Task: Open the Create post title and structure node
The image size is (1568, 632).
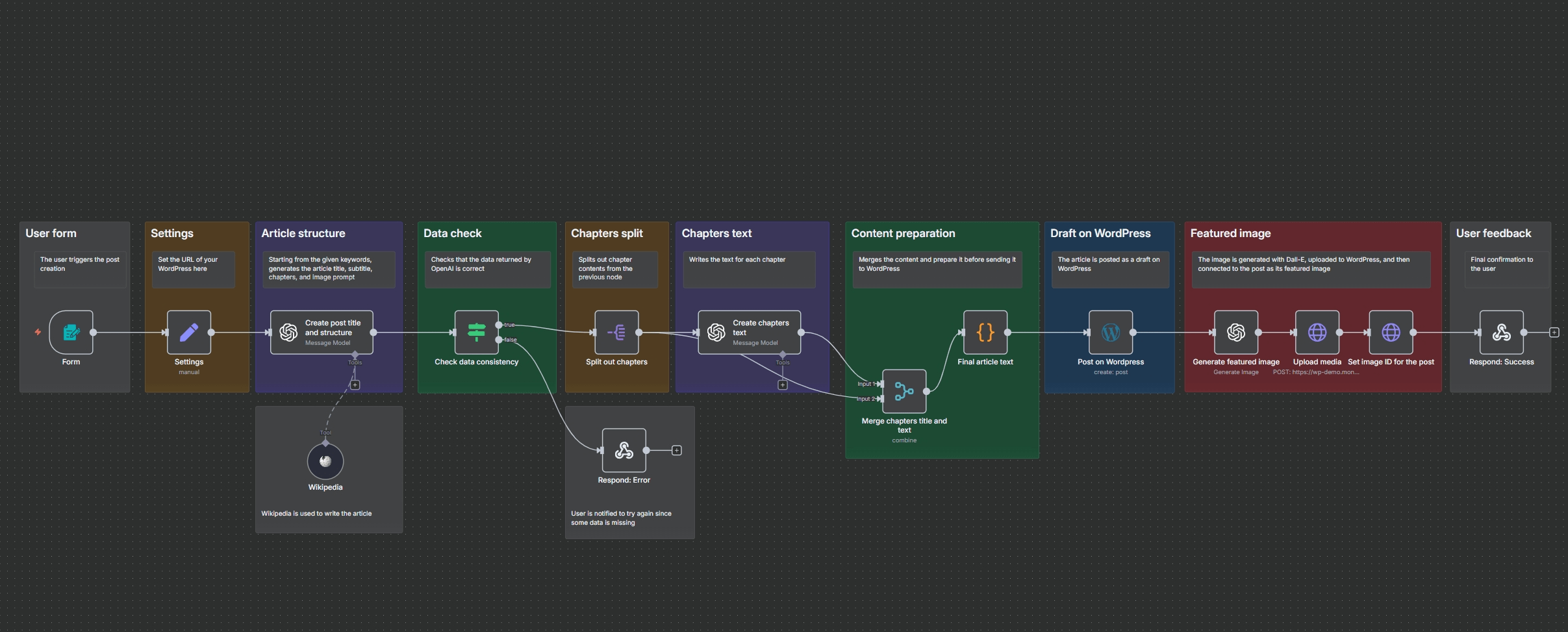Action: point(322,333)
